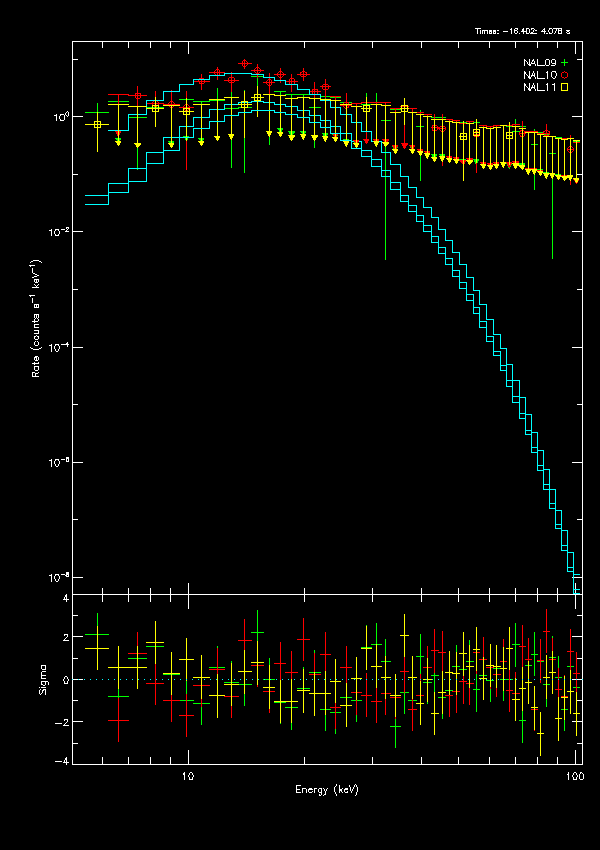Click the -4 tick label on Sigma axis
This screenshot has width=600, height=850.
(63, 762)
